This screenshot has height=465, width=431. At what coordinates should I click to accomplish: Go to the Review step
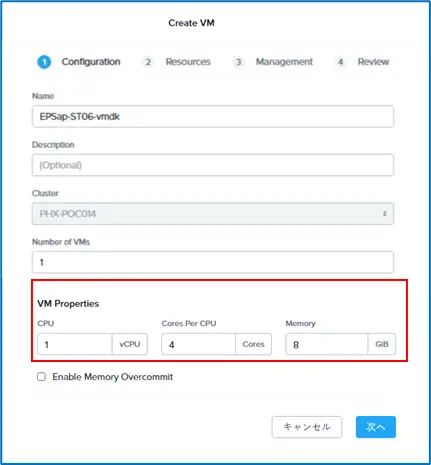373,62
